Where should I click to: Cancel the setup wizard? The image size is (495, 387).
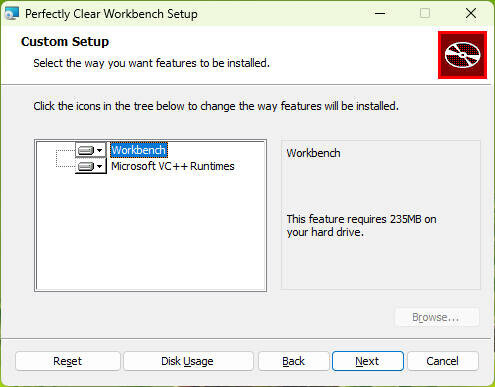coord(443,361)
